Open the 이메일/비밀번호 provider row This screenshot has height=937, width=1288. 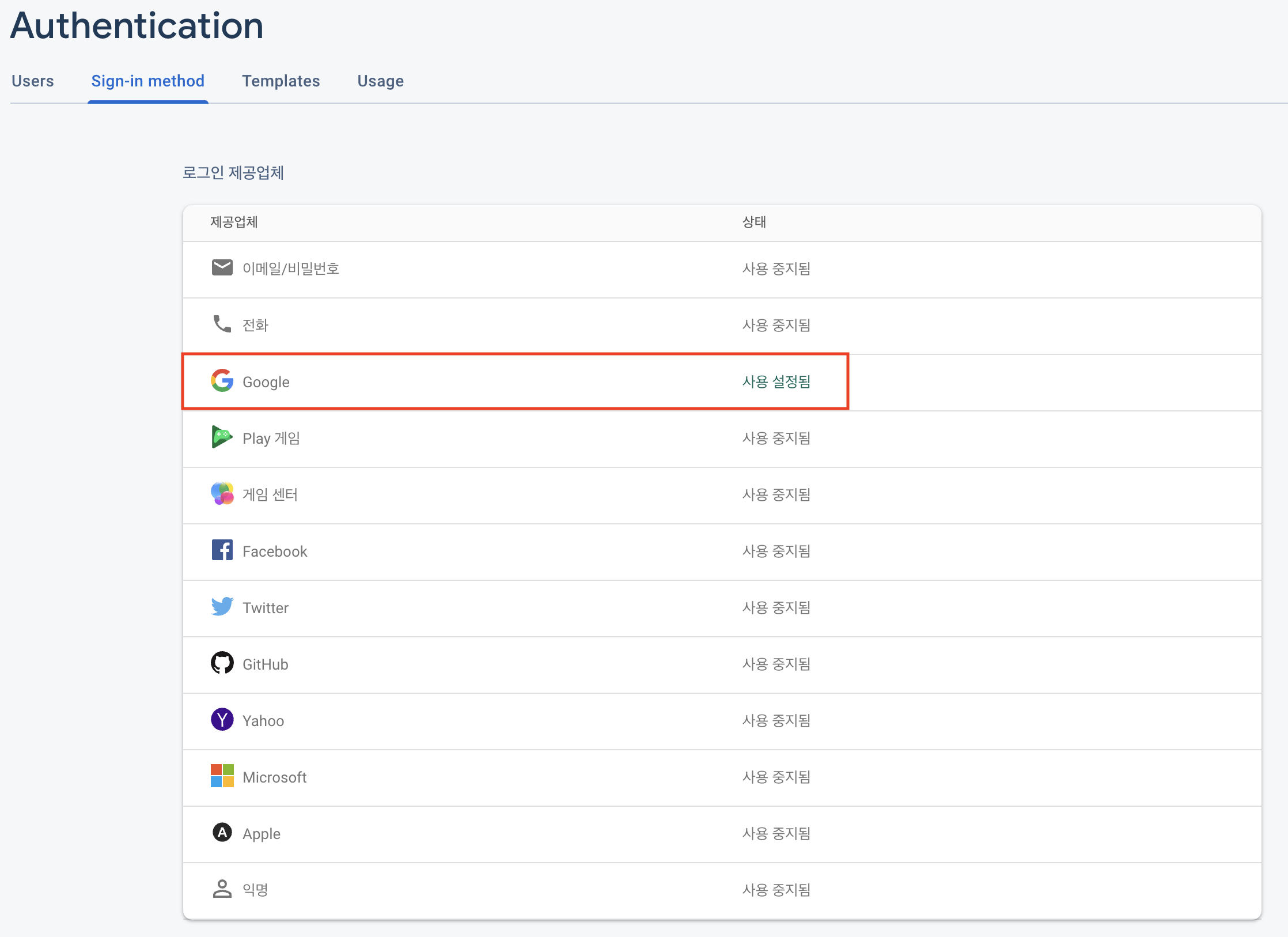(290, 269)
